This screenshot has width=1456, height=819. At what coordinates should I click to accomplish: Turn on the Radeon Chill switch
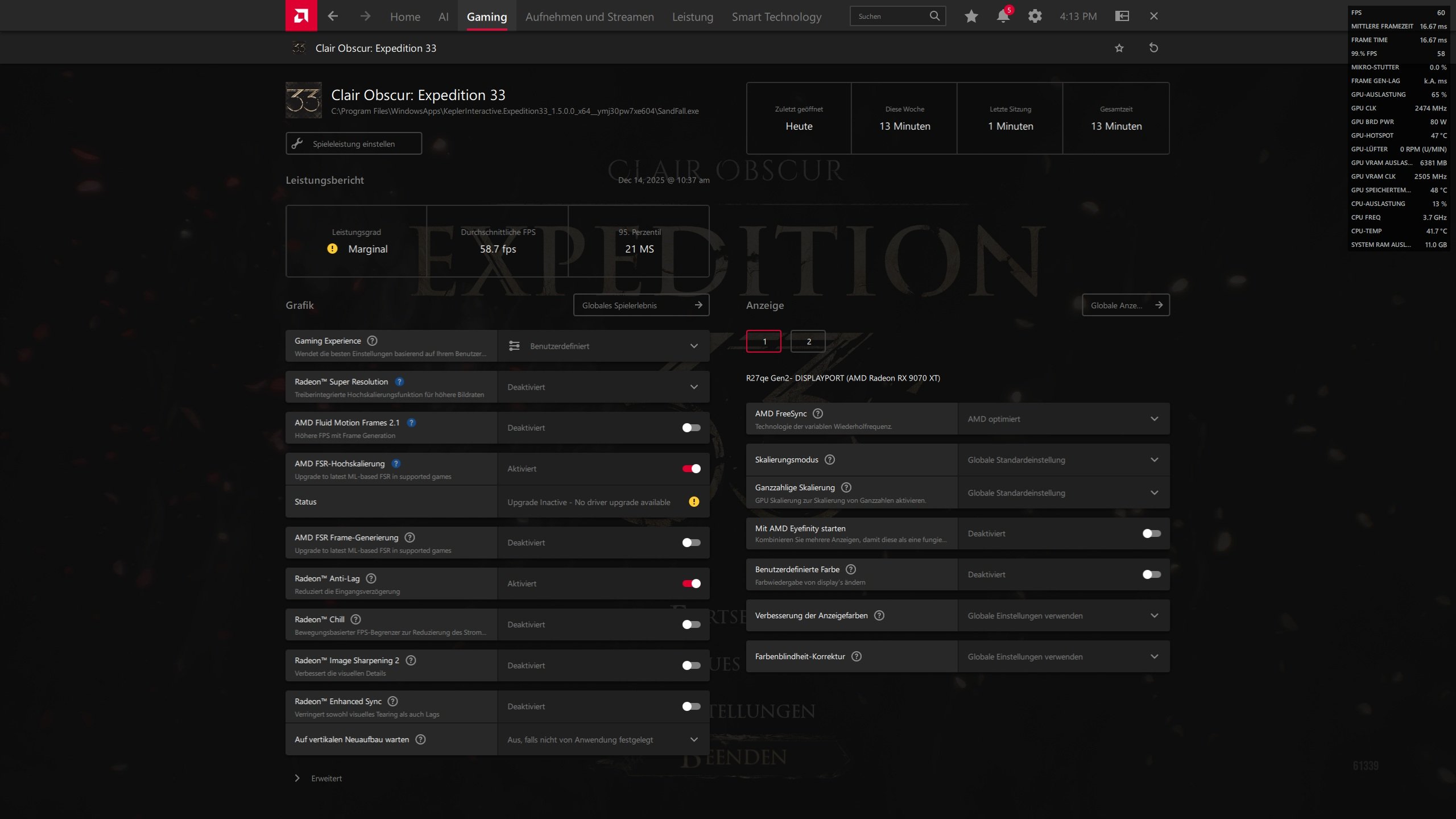click(691, 624)
